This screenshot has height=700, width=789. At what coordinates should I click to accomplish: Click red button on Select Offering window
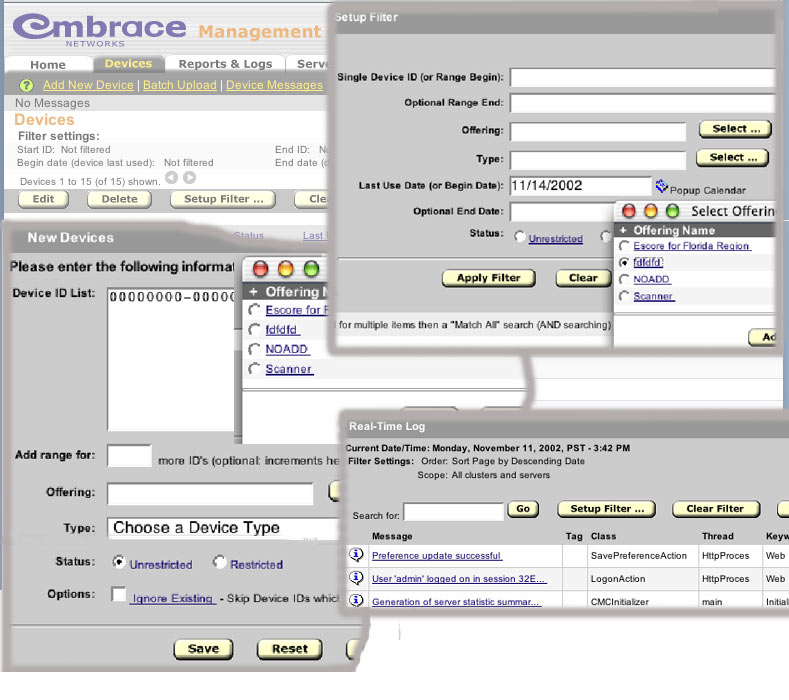click(629, 210)
